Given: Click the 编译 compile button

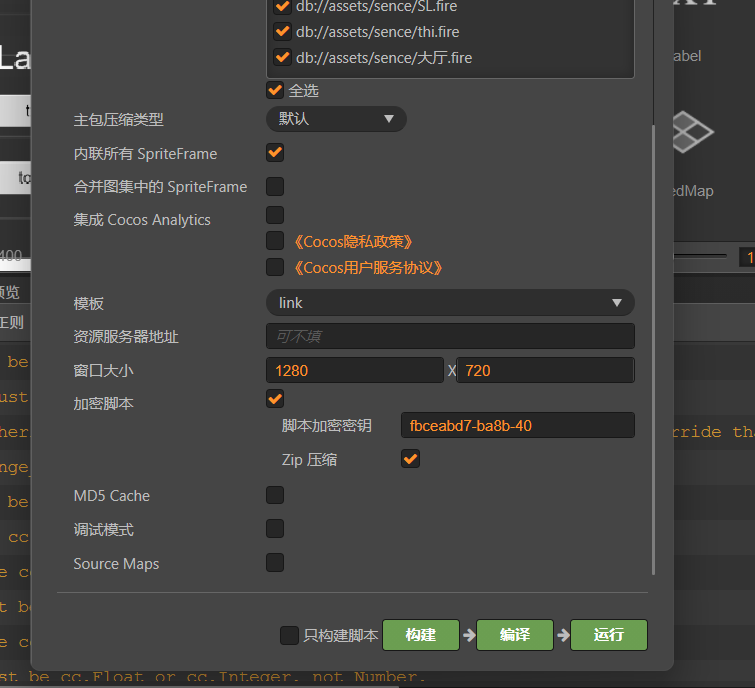Looking at the screenshot, I should point(515,635).
